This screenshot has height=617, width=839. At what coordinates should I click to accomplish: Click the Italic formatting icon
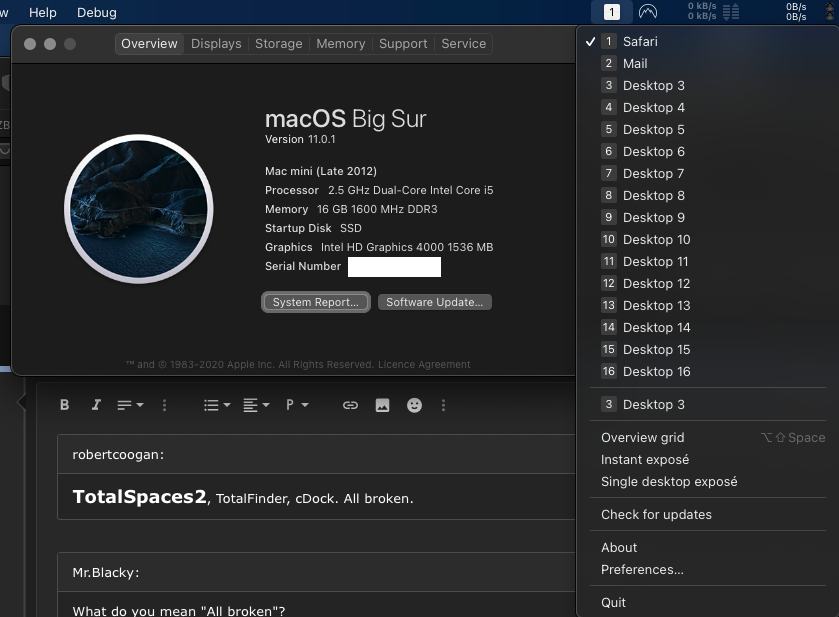coord(96,405)
